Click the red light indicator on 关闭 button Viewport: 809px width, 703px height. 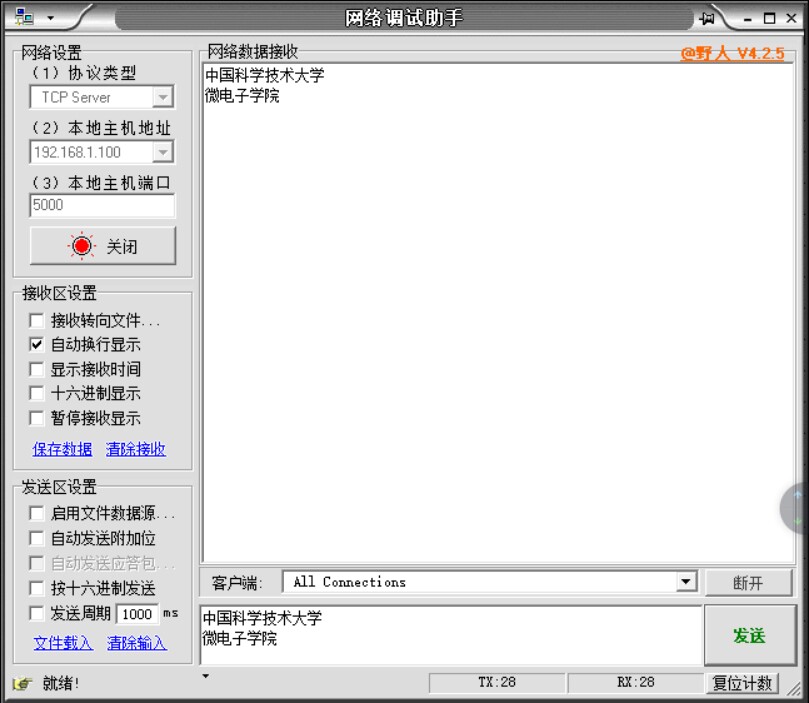coord(82,246)
